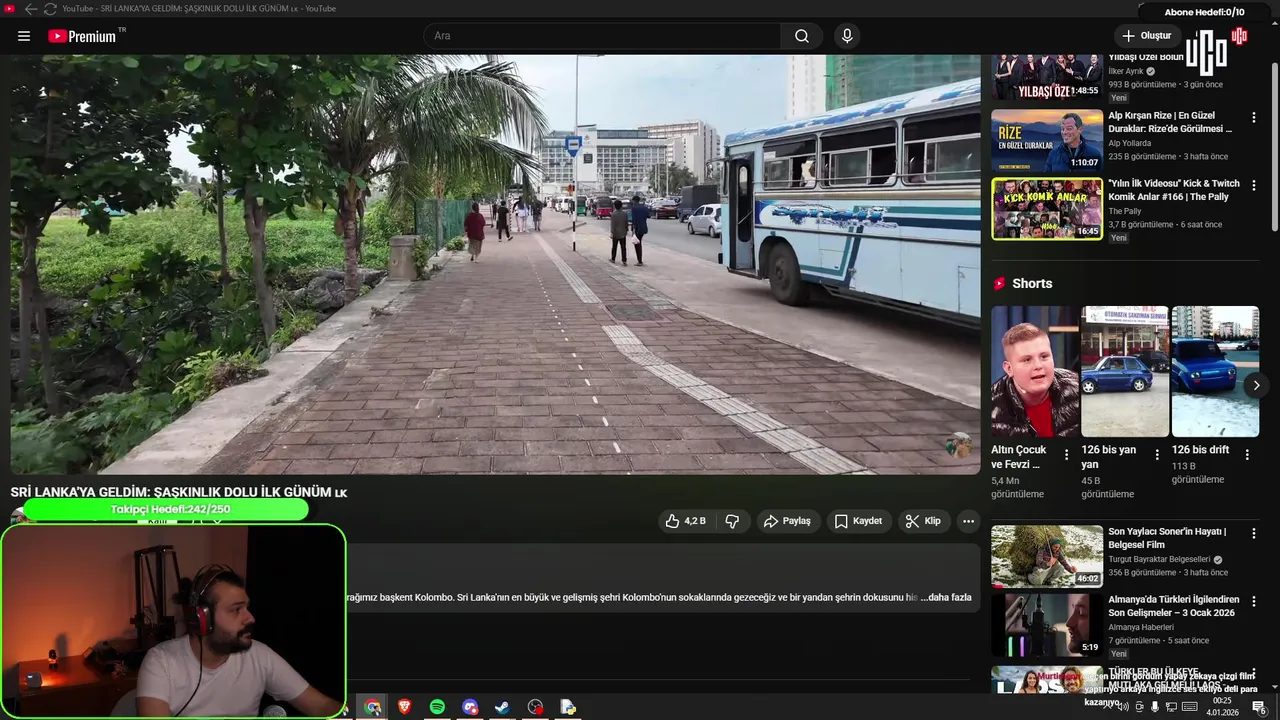Go back with browser back arrow
This screenshot has width=1280, height=720.
(x=31, y=9)
